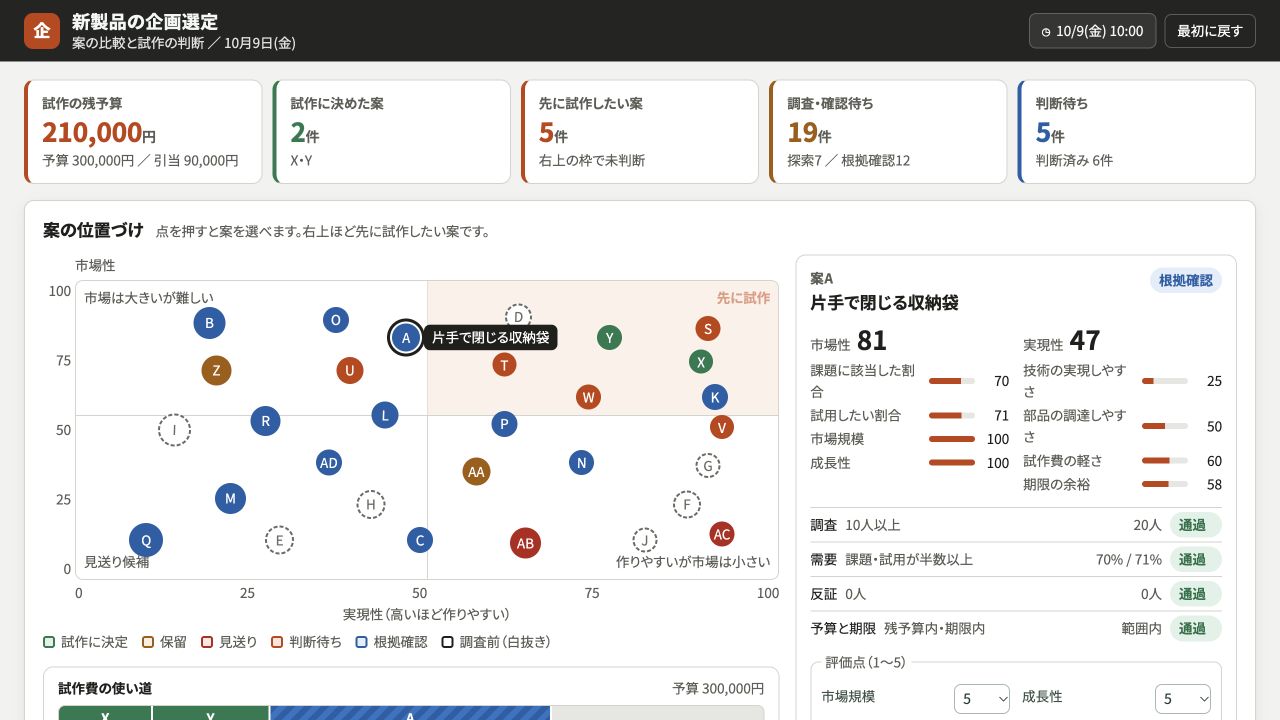
Task: Select point O on the scatter chart
Action: pos(336,320)
